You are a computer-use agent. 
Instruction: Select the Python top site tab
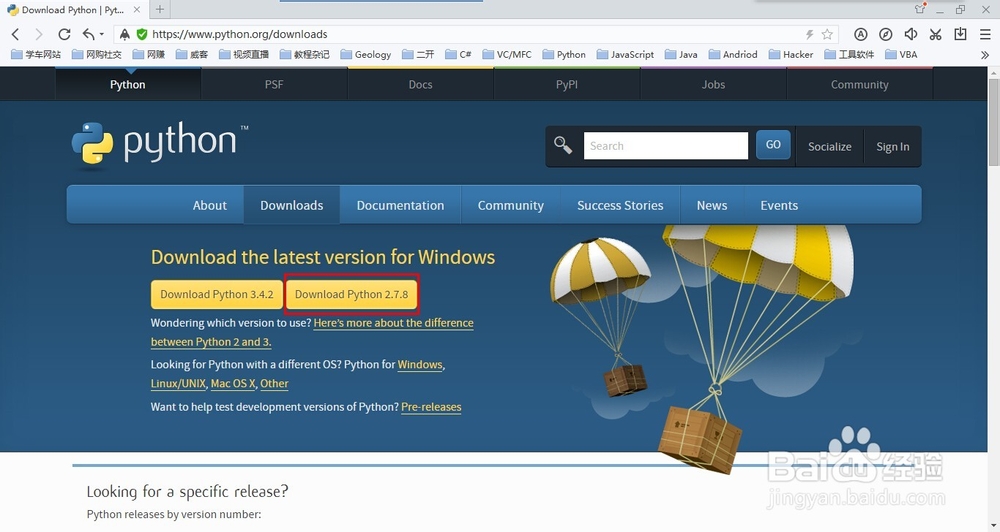128,84
